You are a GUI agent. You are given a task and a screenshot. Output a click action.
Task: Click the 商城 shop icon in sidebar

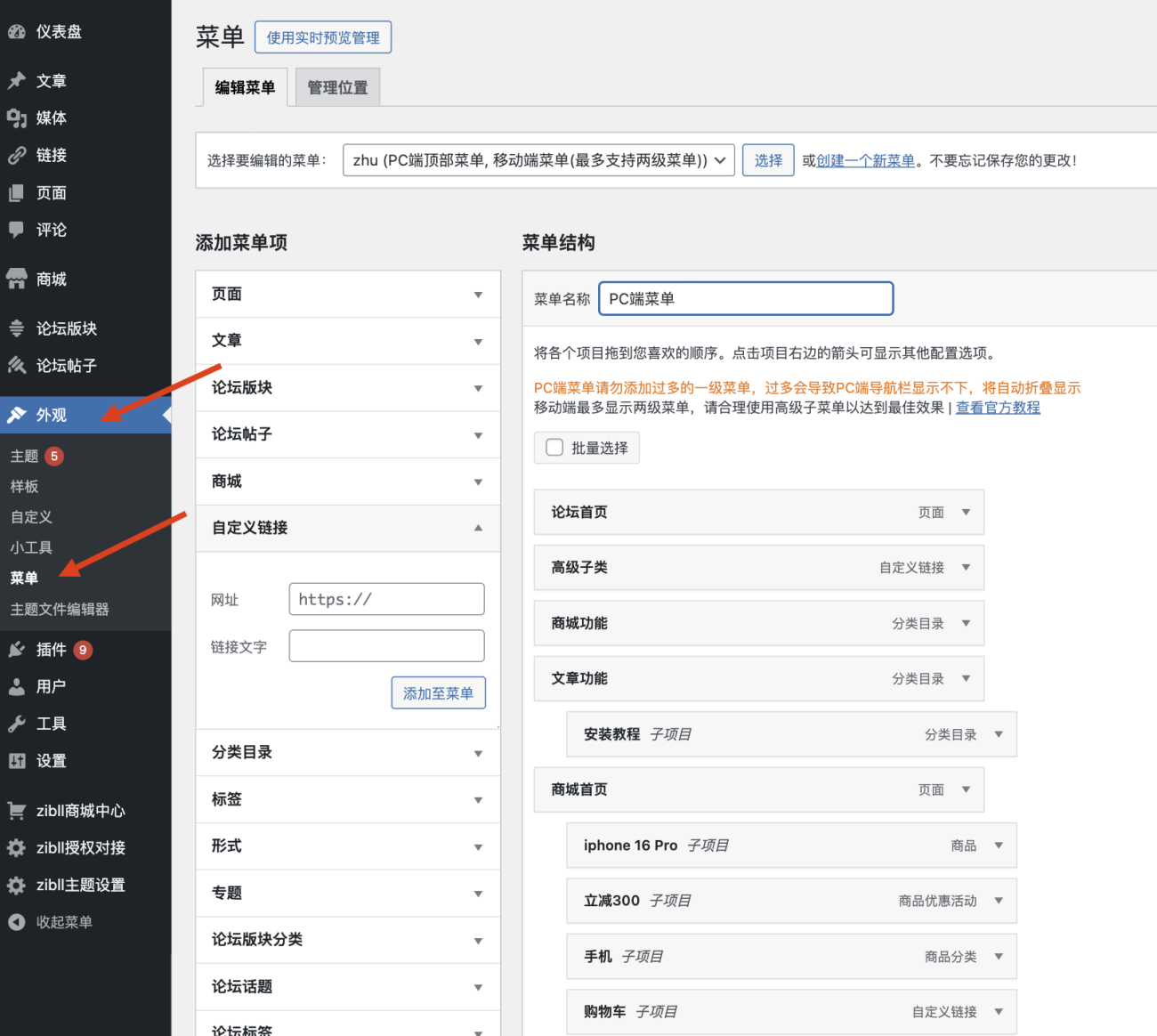tap(17, 278)
